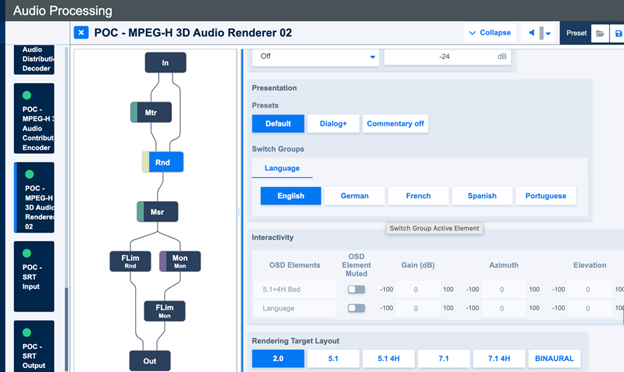Select BINAURAL rendering layout
Viewport: 624px width, 372px height.
tap(554, 358)
